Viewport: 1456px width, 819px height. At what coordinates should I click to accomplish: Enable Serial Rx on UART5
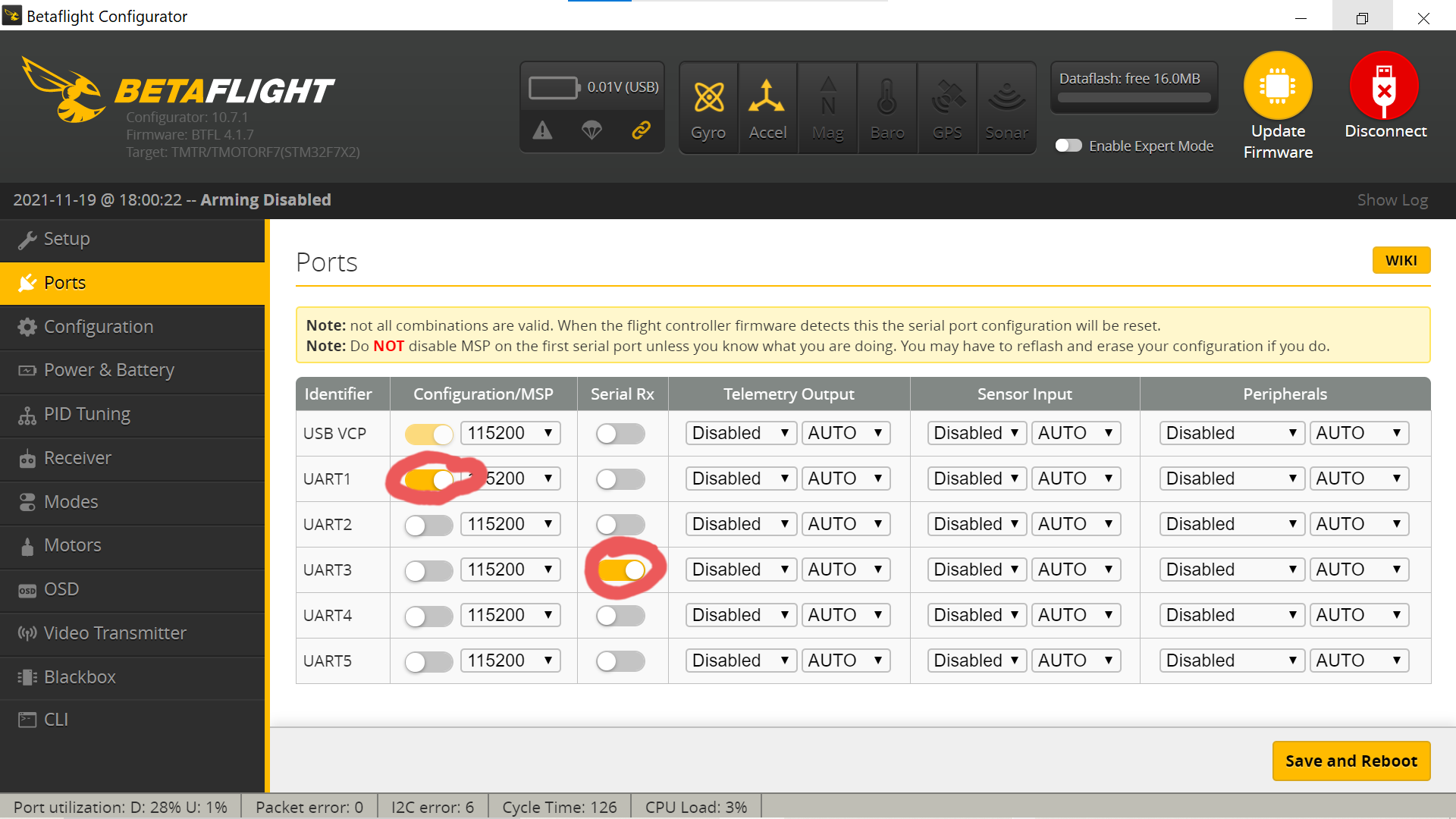pyautogui.click(x=620, y=661)
